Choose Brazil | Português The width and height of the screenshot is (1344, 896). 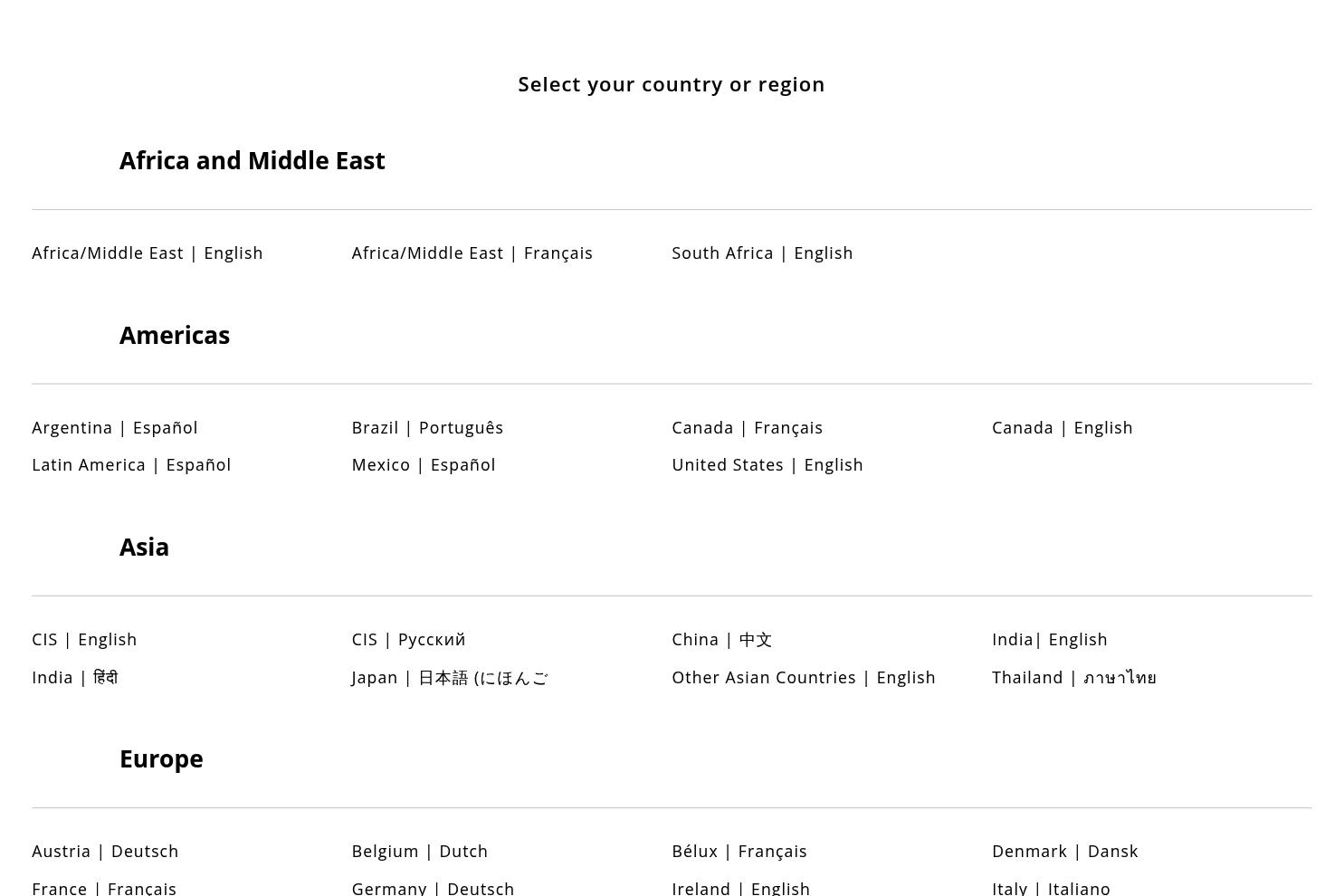coord(427,428)
